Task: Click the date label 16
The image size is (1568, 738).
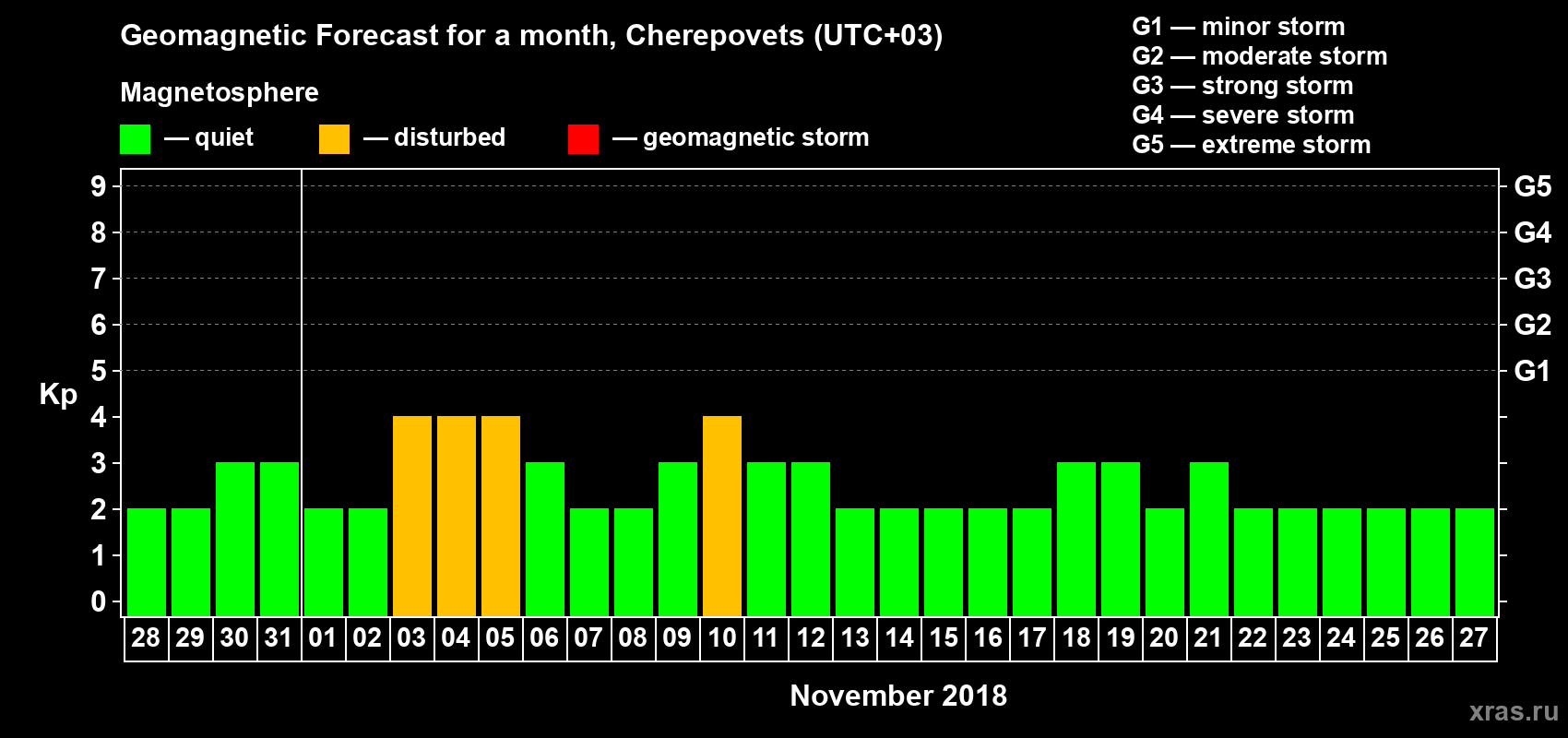Action: (x=988, y=637)
